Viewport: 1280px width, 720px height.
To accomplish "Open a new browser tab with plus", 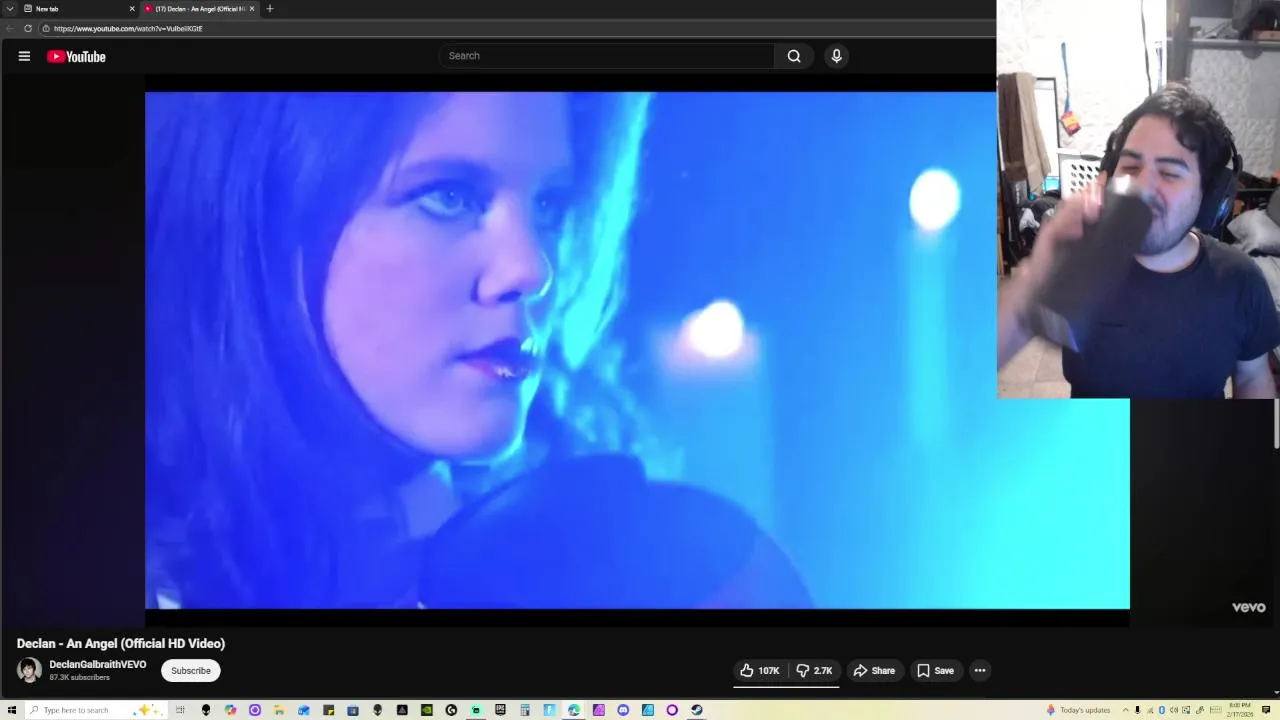I will pos(269,9).
